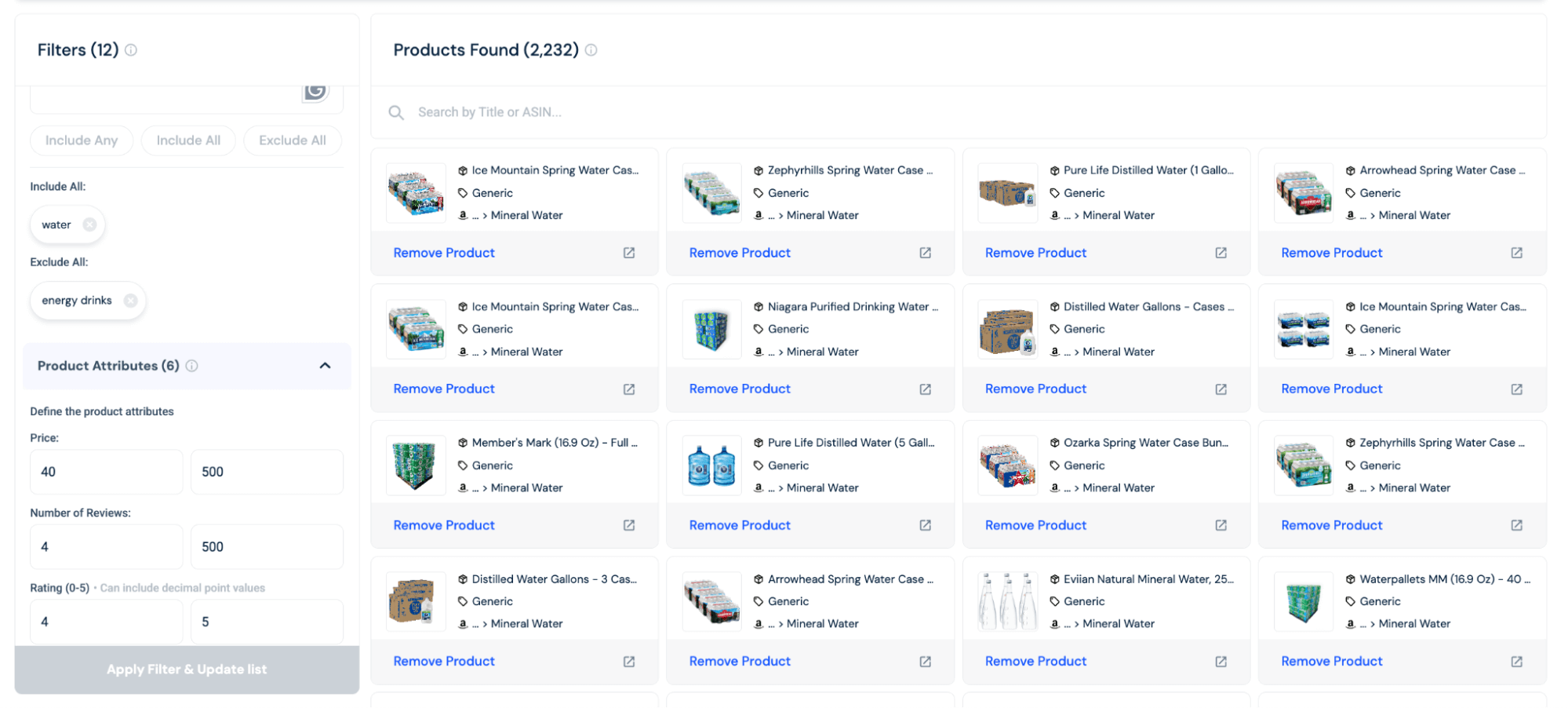Edit the minimum price value of 40
This screenshot has width=1568, height=708.
pos(106,472)
